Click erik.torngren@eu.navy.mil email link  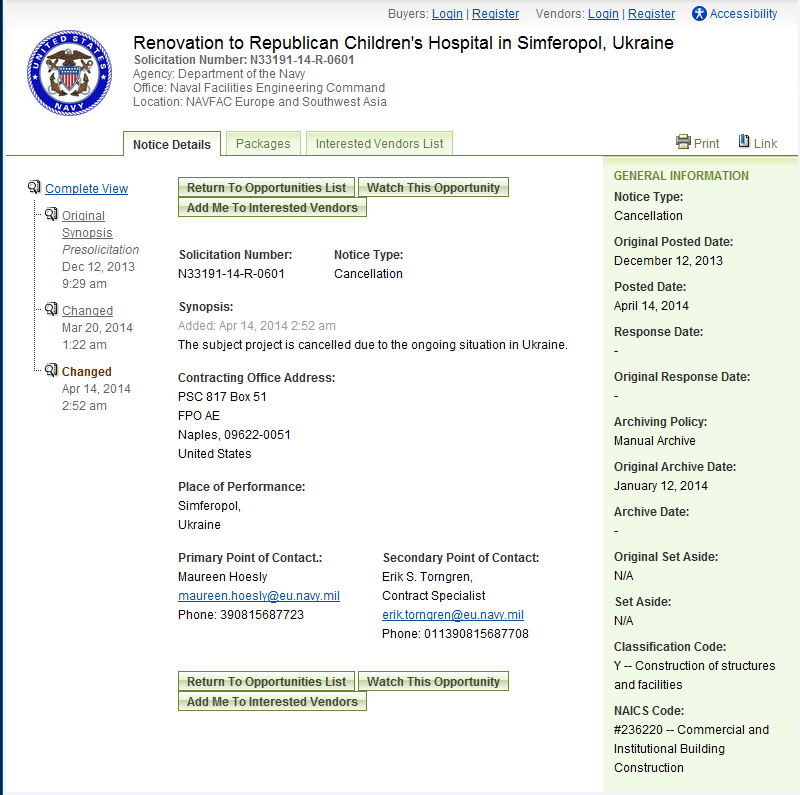(452, 615)
